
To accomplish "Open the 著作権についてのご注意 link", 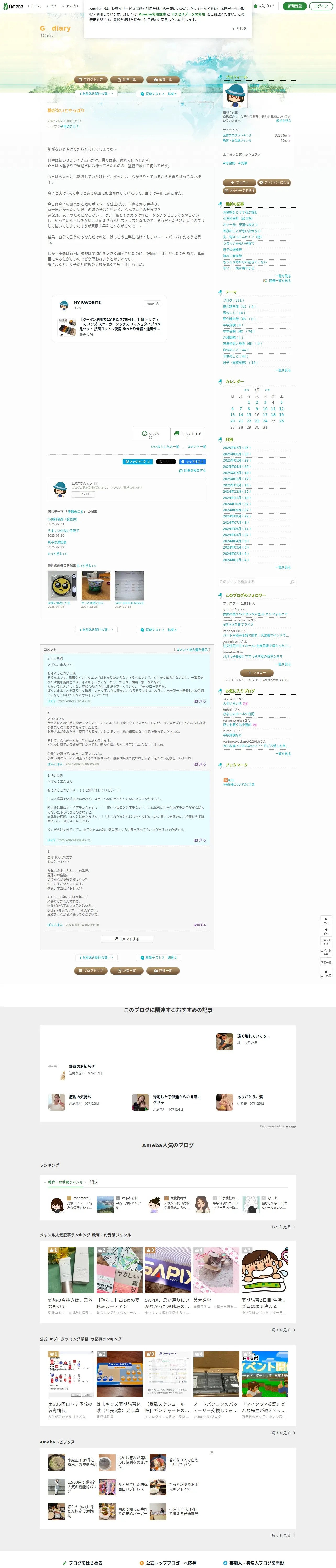I will (239, 785).
